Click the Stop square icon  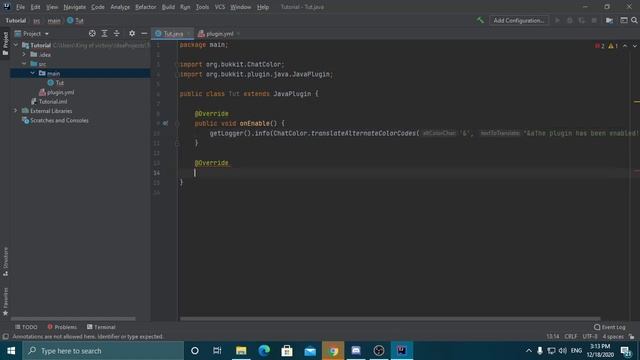[x=594, y=20]
